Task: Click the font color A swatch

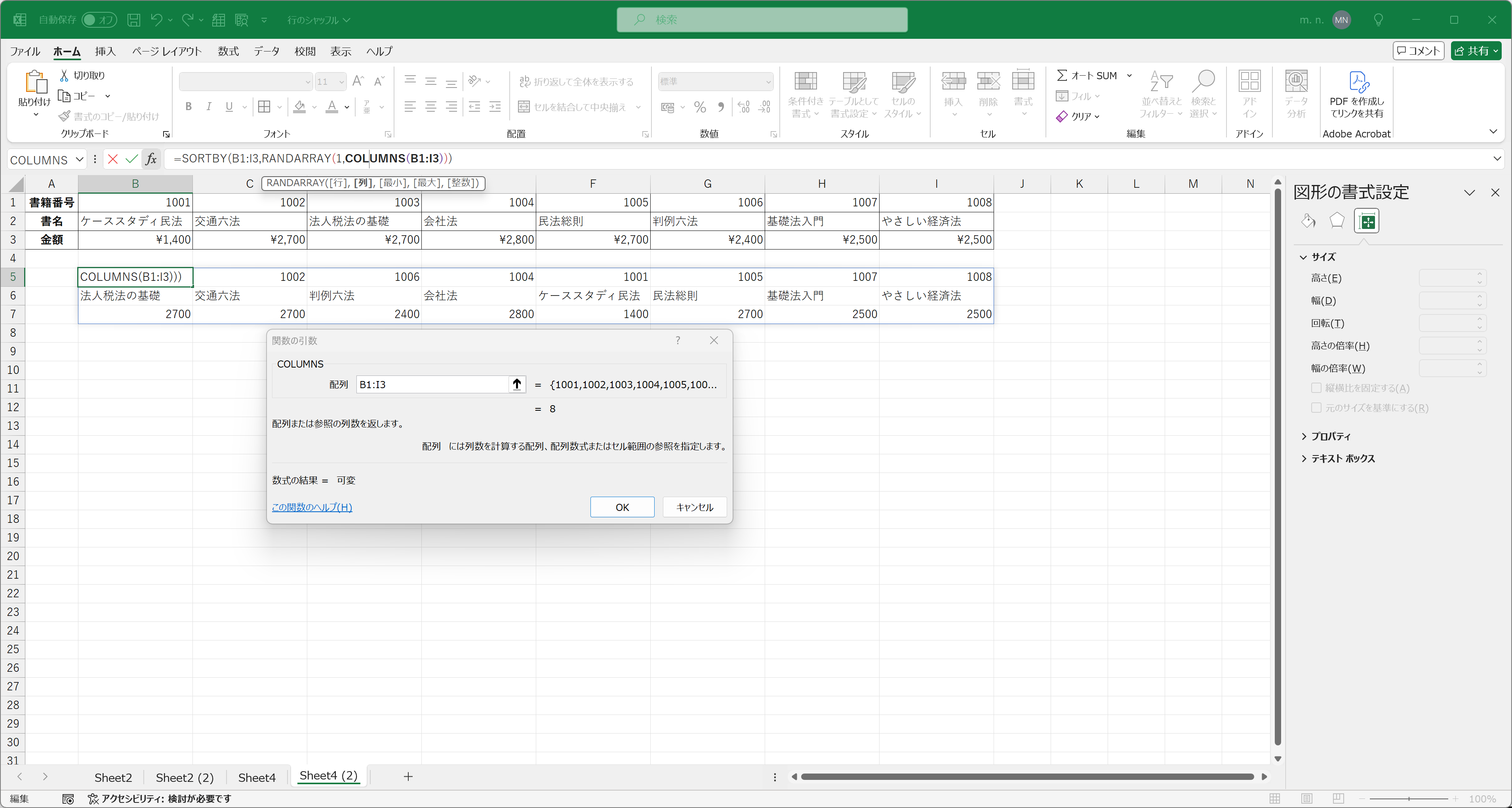Action: pos(332,107)
